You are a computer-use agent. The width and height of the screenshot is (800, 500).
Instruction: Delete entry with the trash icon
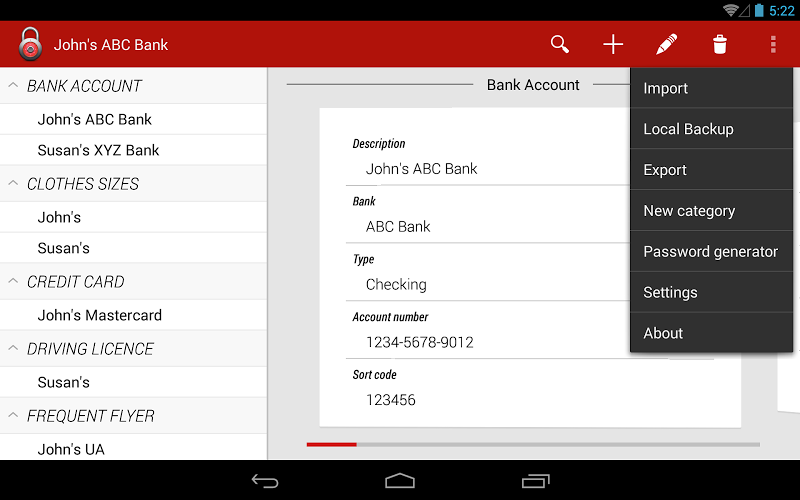[720, 44]
